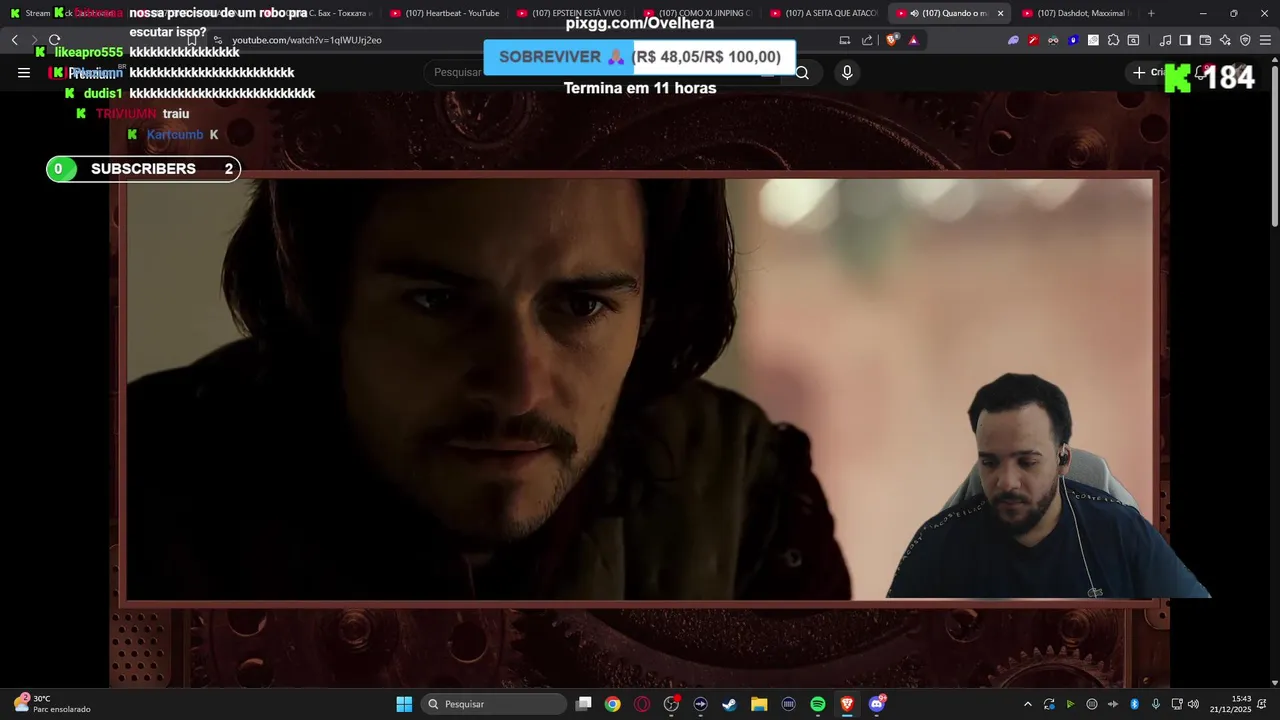Viewport: 1280px width, 720px height.
Task: Open the clock showing 15:43
Action: pyautogui.click(x=1231, y=704)
